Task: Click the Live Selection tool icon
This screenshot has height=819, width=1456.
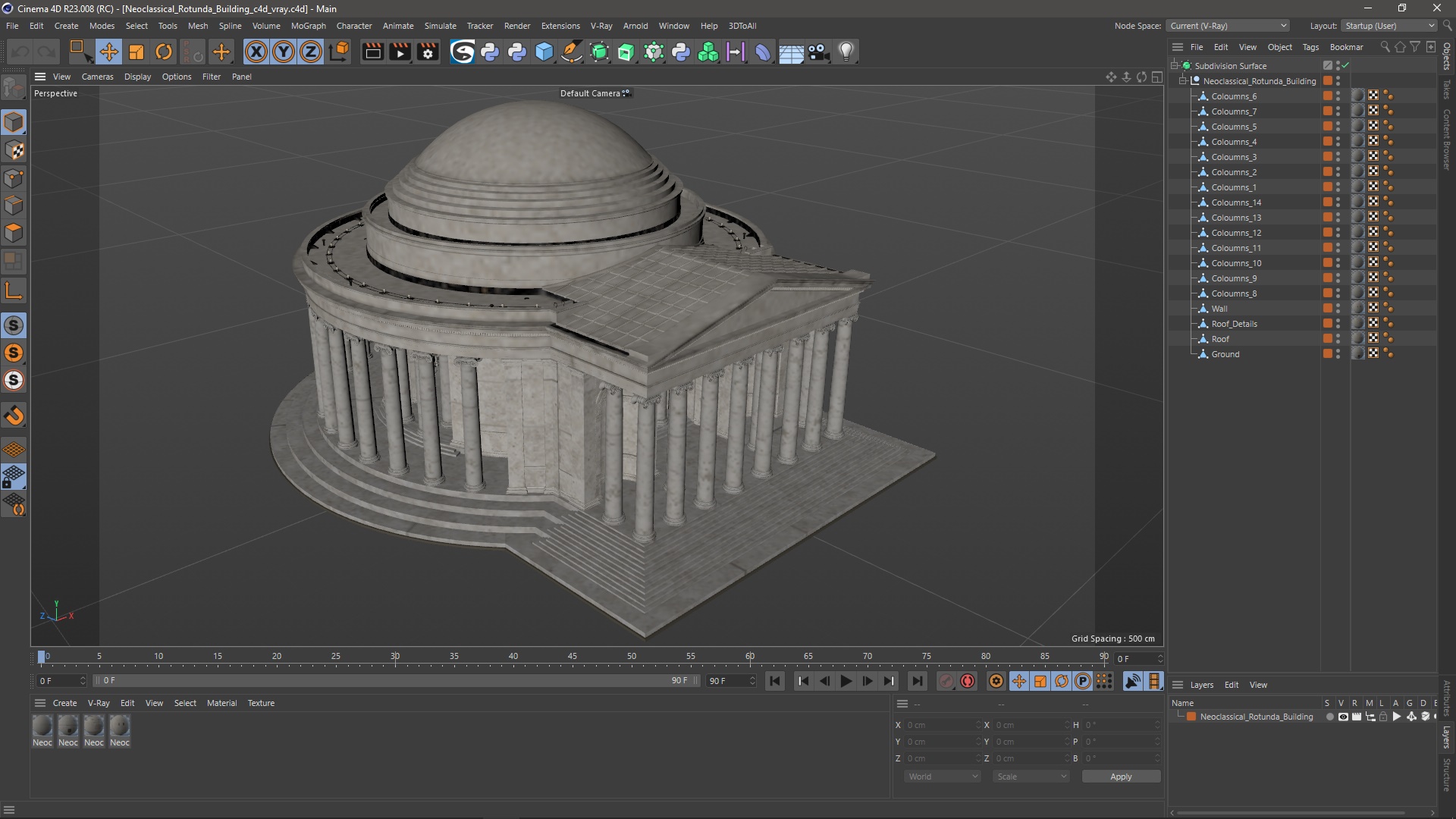Action: point(80,52)
